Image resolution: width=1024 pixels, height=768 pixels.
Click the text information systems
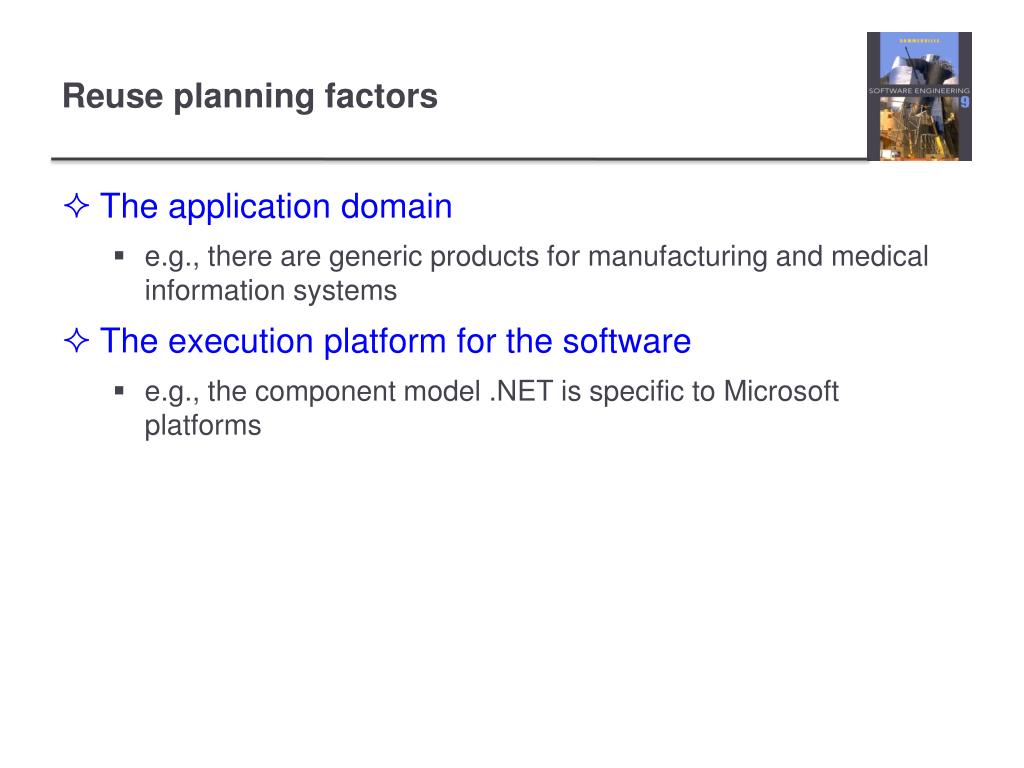point(270,291)
